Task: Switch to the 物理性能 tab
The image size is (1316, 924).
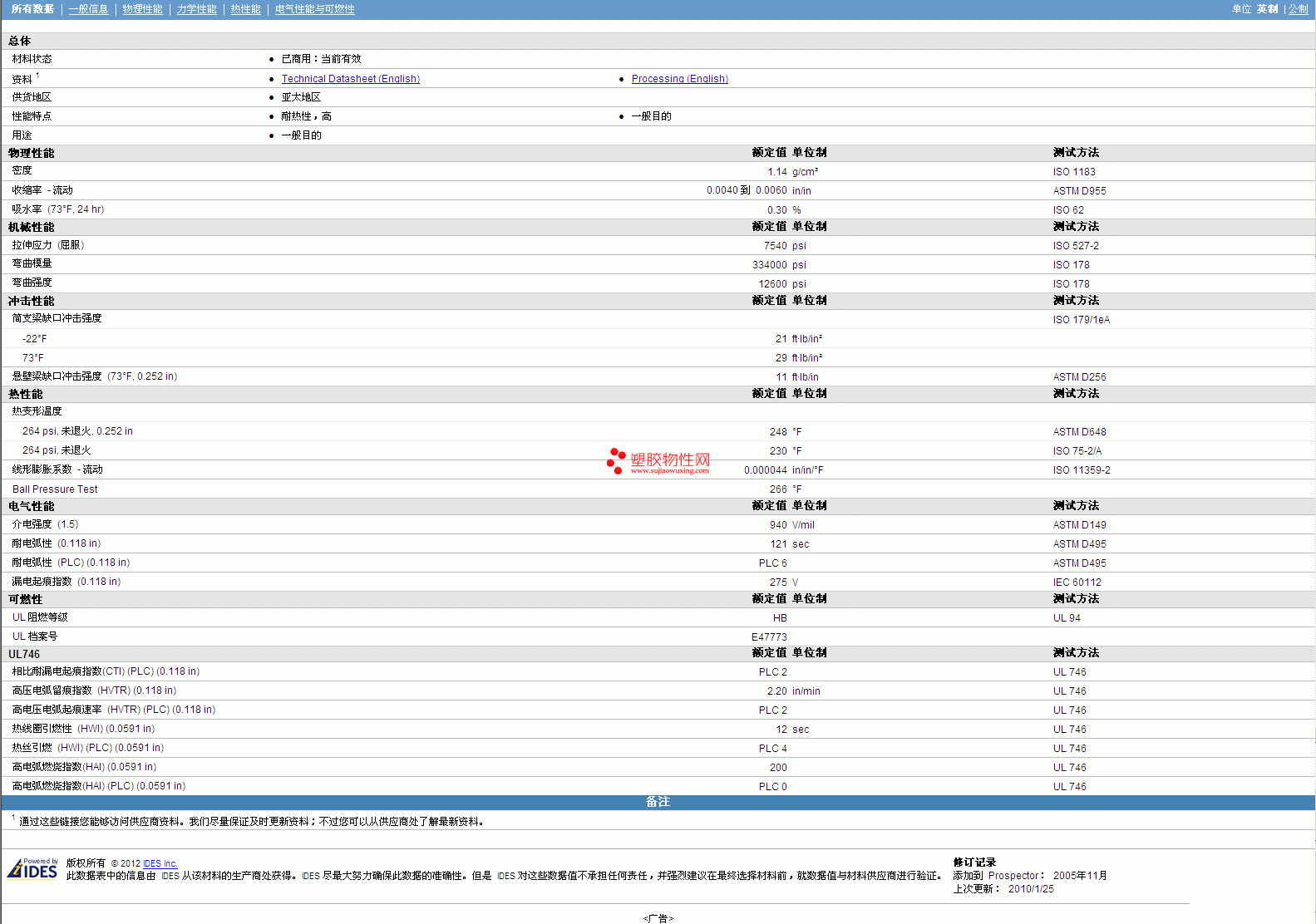Action: 142,9
